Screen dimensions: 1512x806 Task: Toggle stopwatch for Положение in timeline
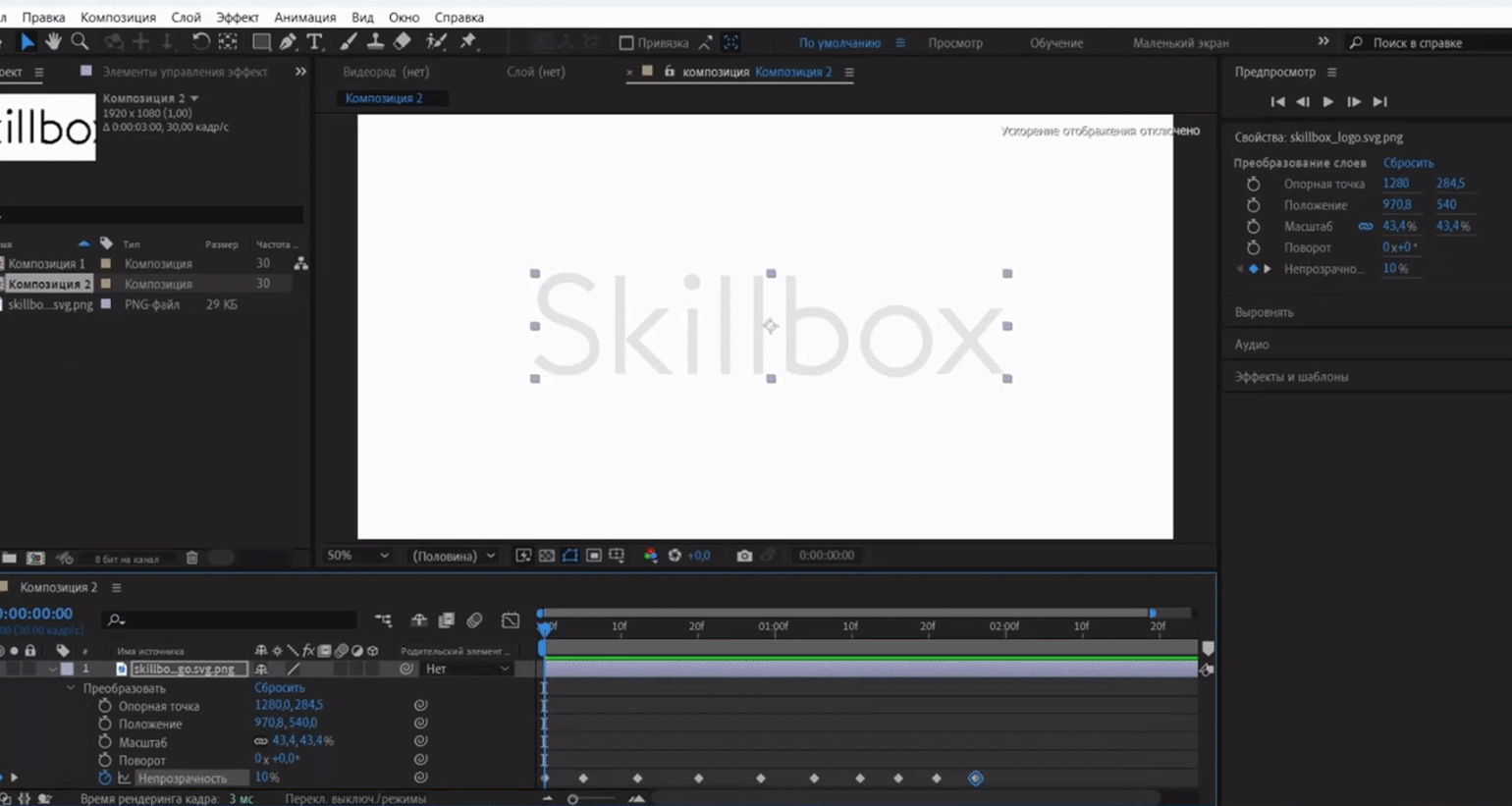pyautogui.click(x=105, y=724)
